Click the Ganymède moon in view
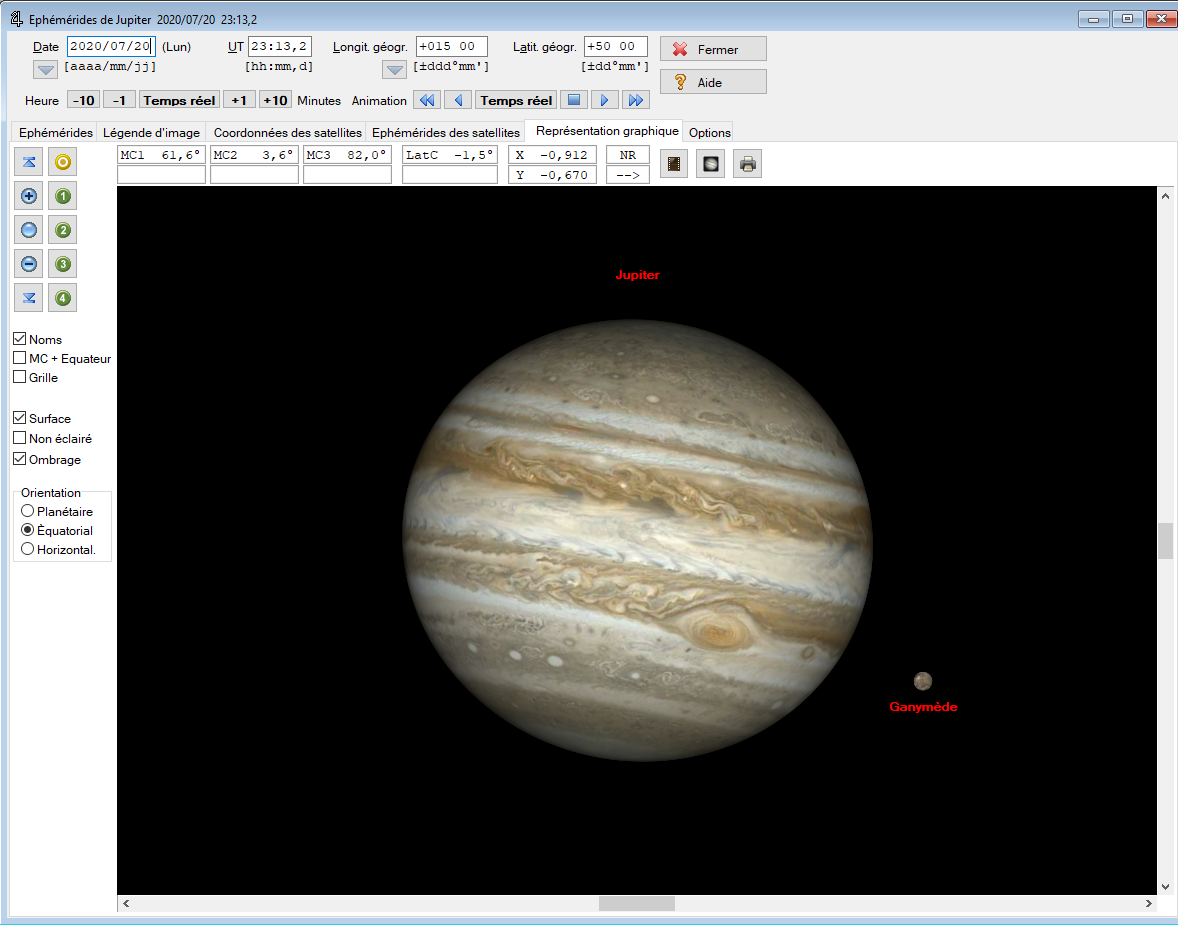 923,681
